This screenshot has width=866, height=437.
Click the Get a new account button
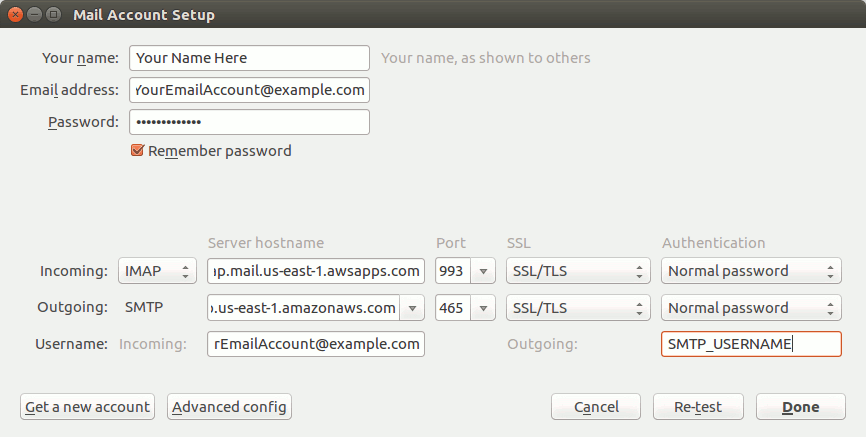pos(87,407)
